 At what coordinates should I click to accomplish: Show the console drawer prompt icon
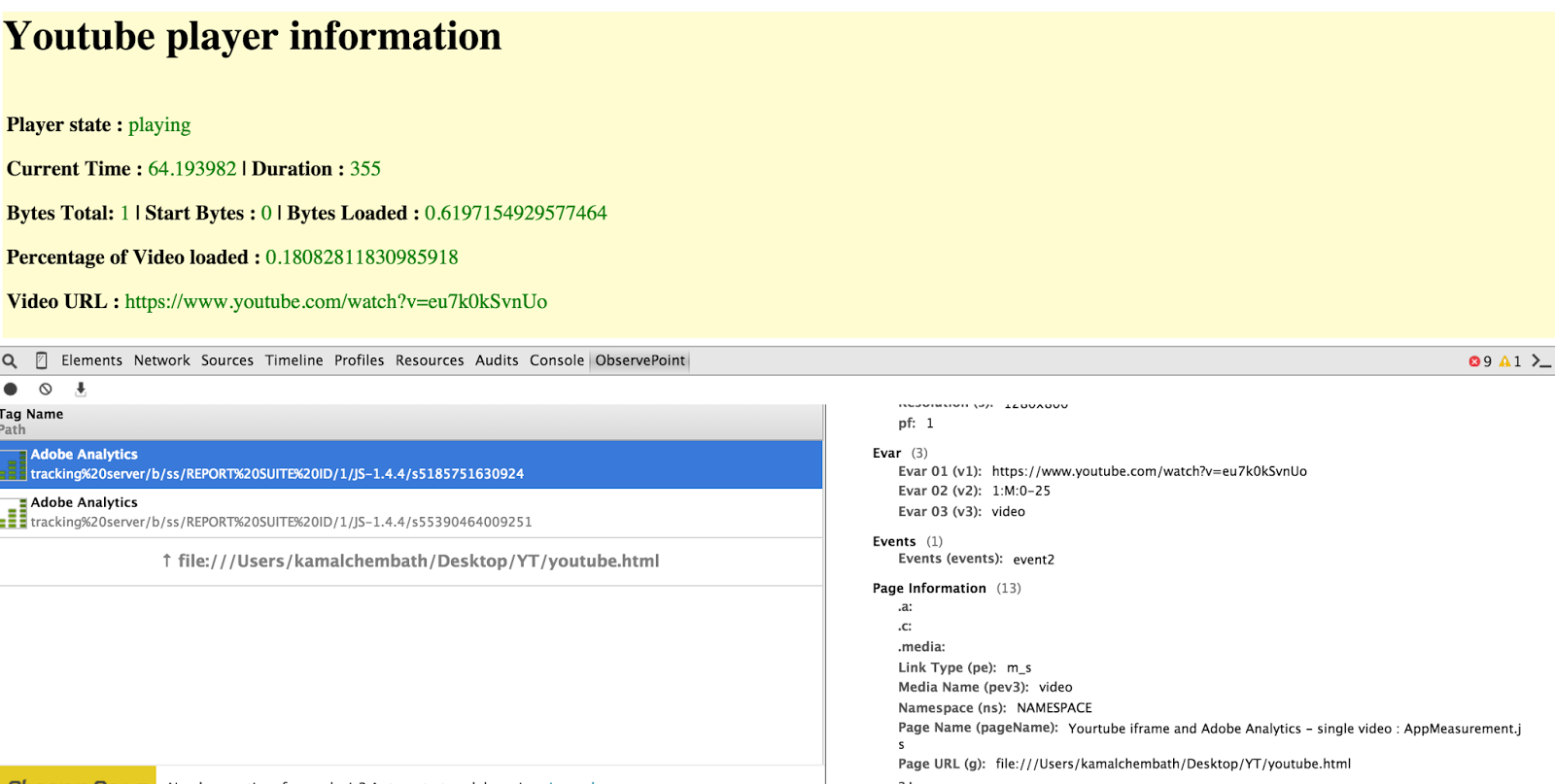[x=1541, y=360]
